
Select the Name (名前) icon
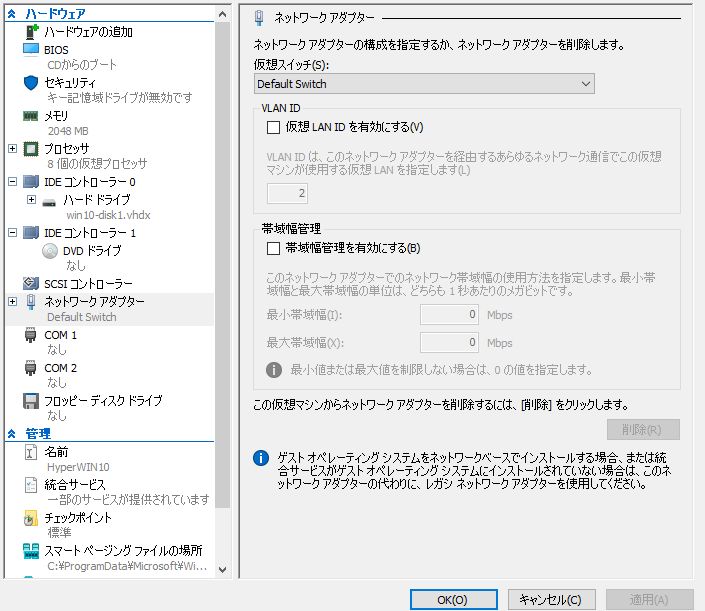(31, 452)
